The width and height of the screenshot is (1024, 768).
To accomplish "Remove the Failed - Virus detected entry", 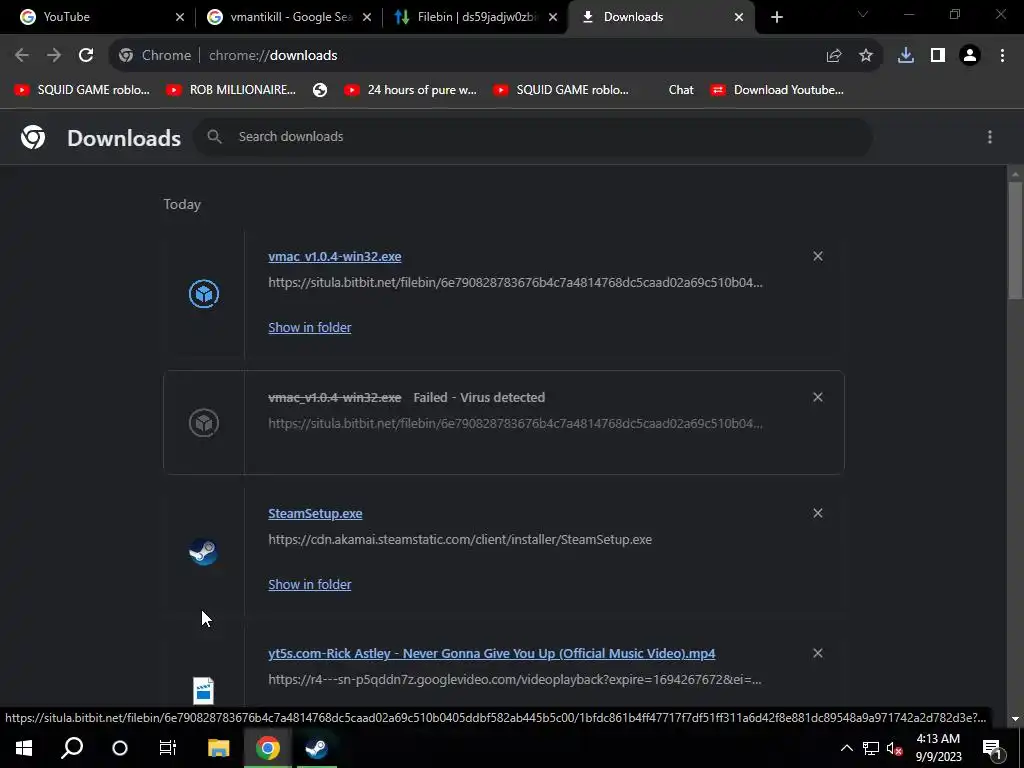I will pyautogui.click(x=818, y=397).
